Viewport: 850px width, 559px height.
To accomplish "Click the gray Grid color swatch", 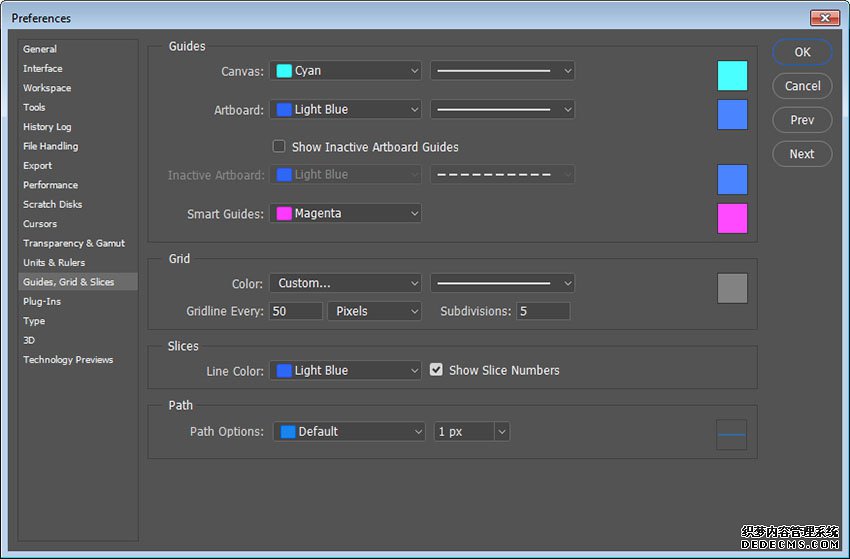I will 732,288.
